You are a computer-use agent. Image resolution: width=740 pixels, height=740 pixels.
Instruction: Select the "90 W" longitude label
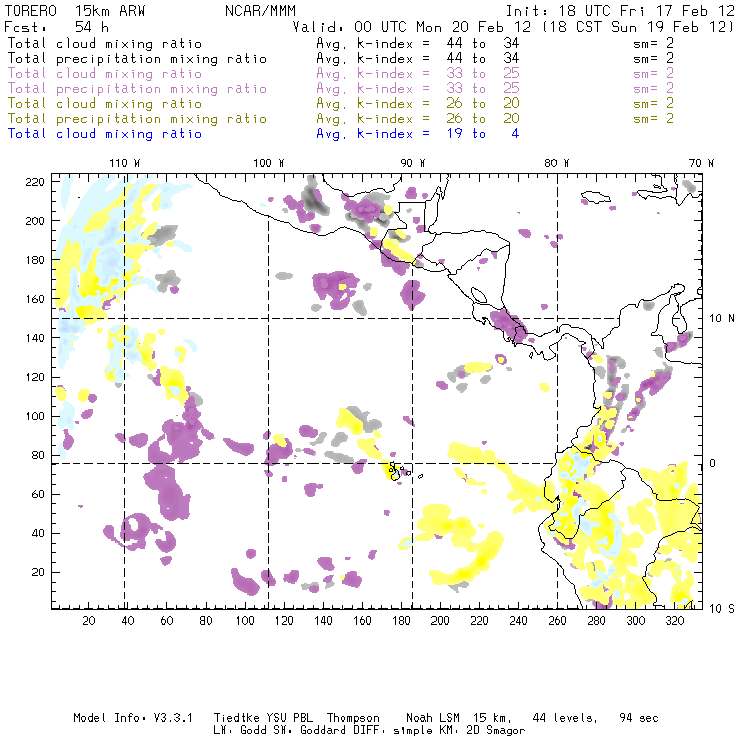point(413,163)
